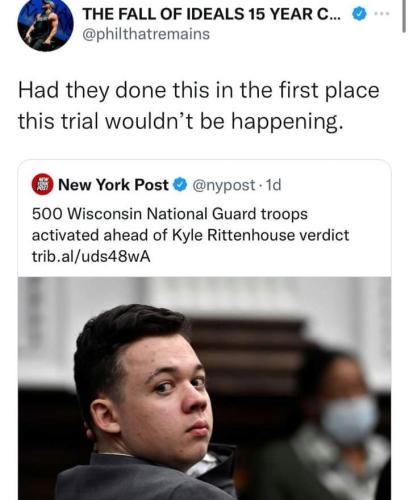
Task: Click the New York Post account name
Action: click(113, 185)
